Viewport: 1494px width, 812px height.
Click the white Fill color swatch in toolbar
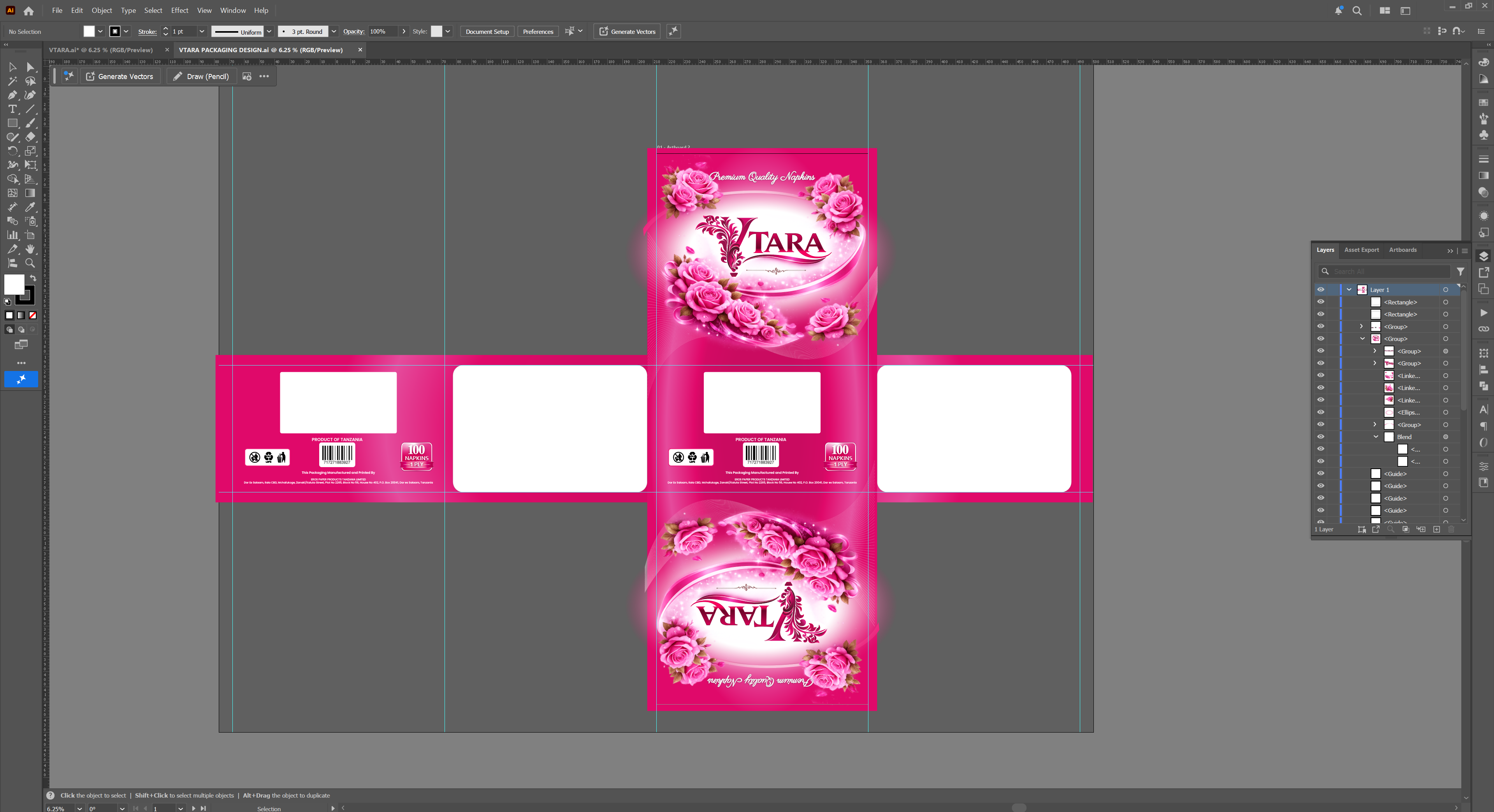click(14, 285)
